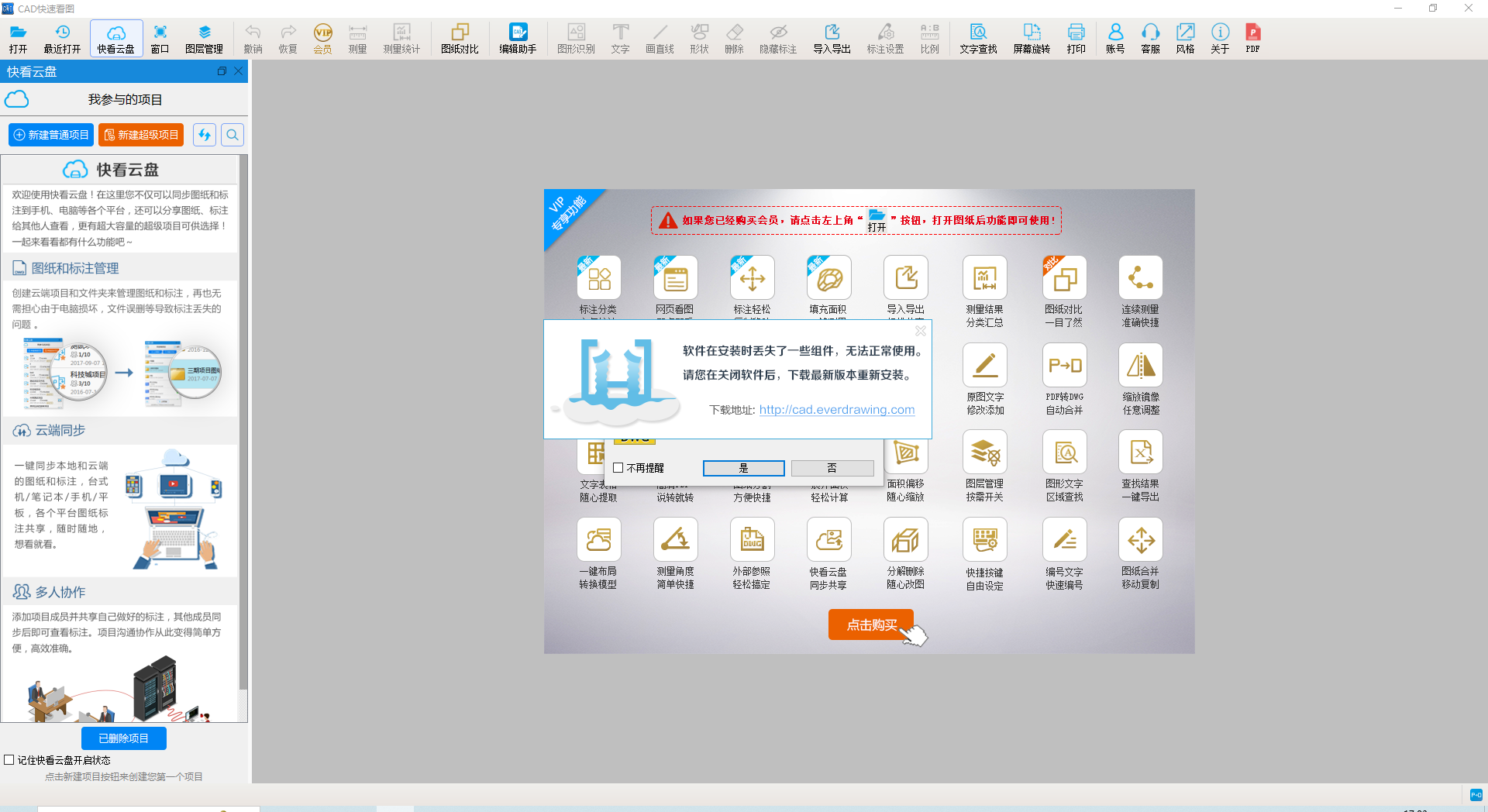This screenshot has width=1488, height=812.
Task: Enable 记住快看云盘开启状态 checkbox
Action: [x=9, y=760]
